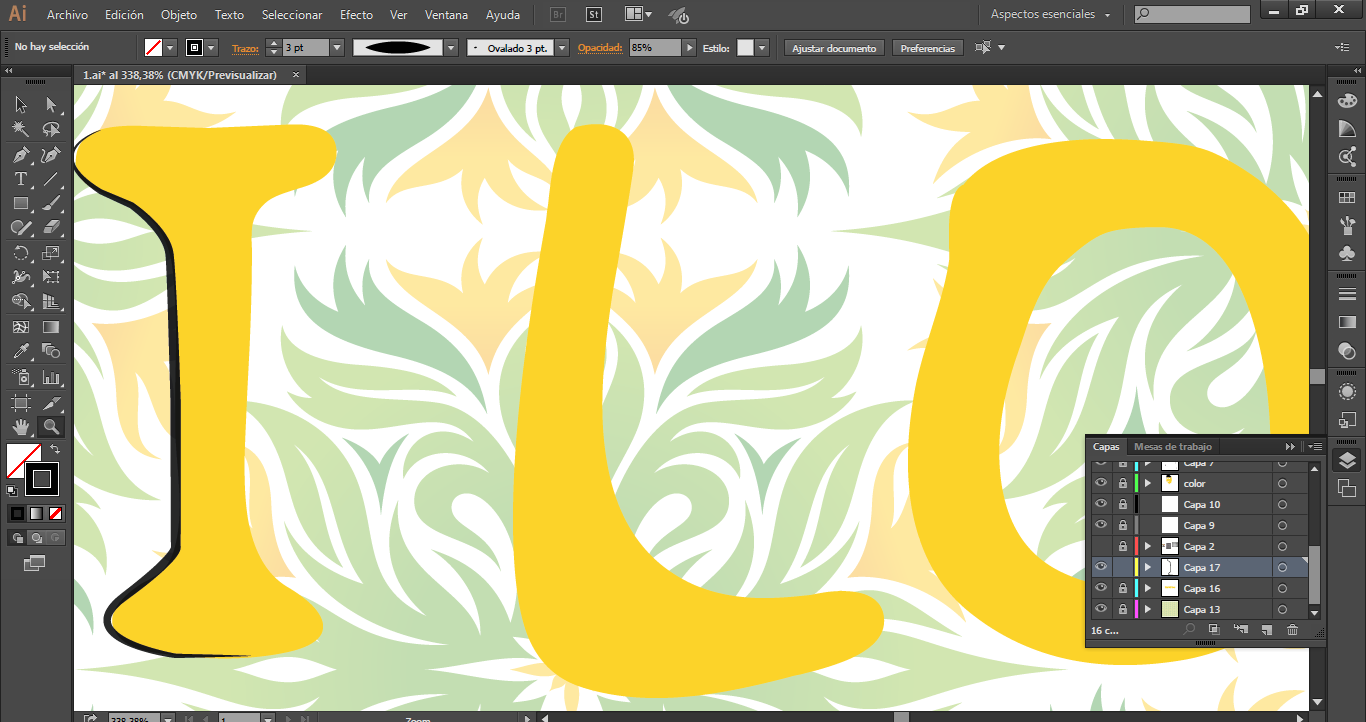This screenshot has width=1366, height=722.
Task: Select the Line Segment tool
Action: point(51,179)
